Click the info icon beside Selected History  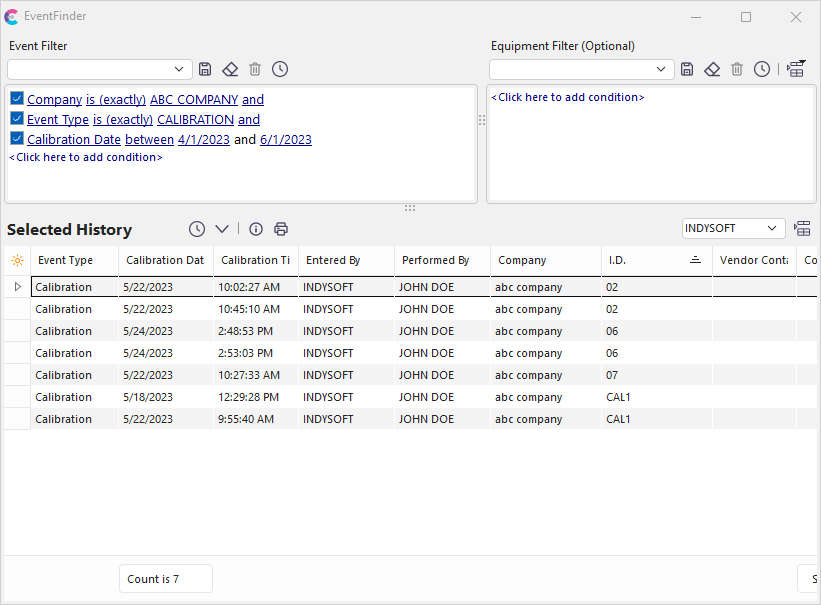pyautogui.click(x=256, y=229)
